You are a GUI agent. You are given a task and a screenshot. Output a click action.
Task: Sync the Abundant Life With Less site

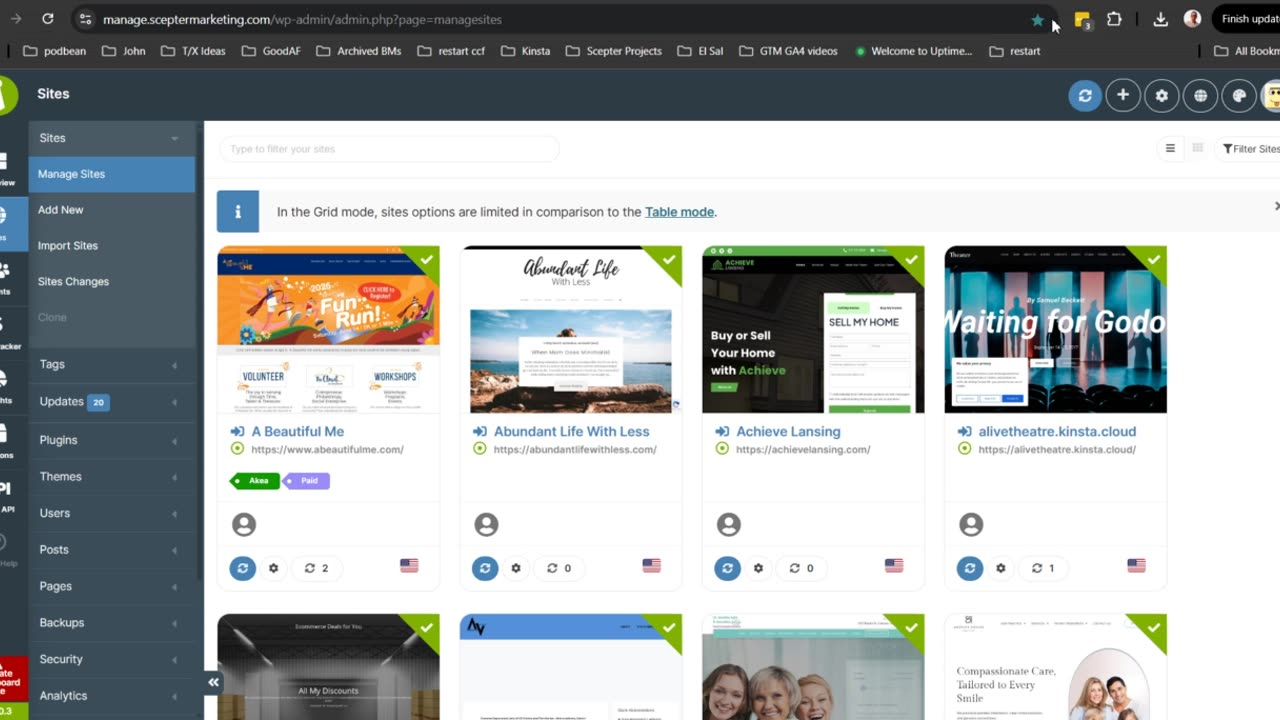coord(485,568)
